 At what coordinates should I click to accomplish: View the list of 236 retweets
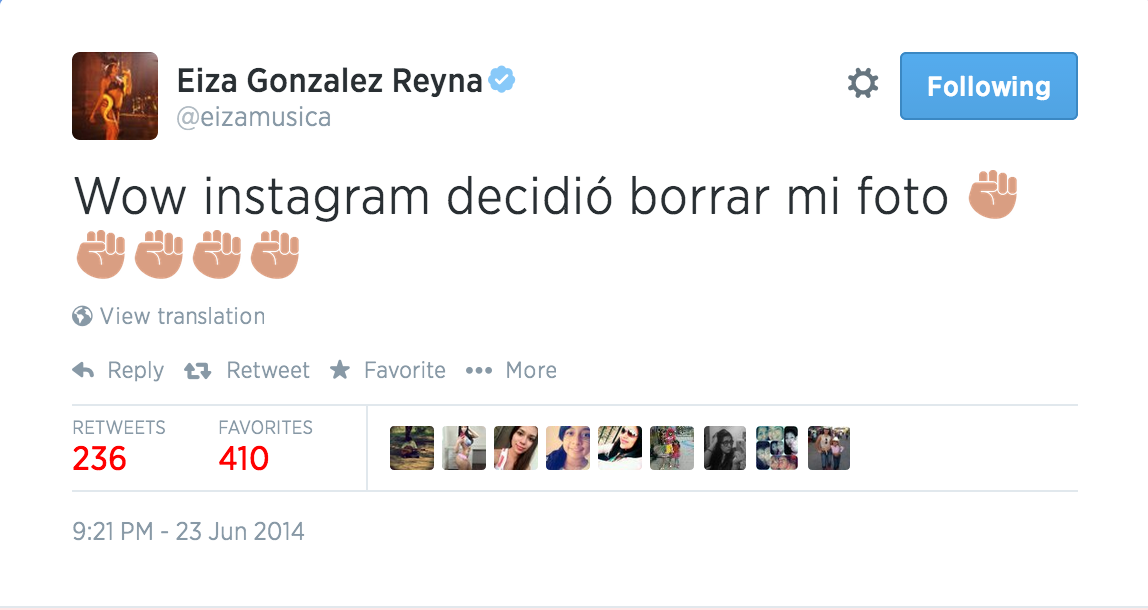tap(100, 458)
